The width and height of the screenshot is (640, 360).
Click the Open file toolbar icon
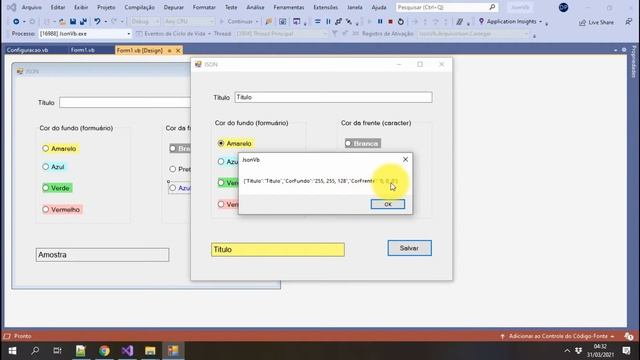click(62, 22)
